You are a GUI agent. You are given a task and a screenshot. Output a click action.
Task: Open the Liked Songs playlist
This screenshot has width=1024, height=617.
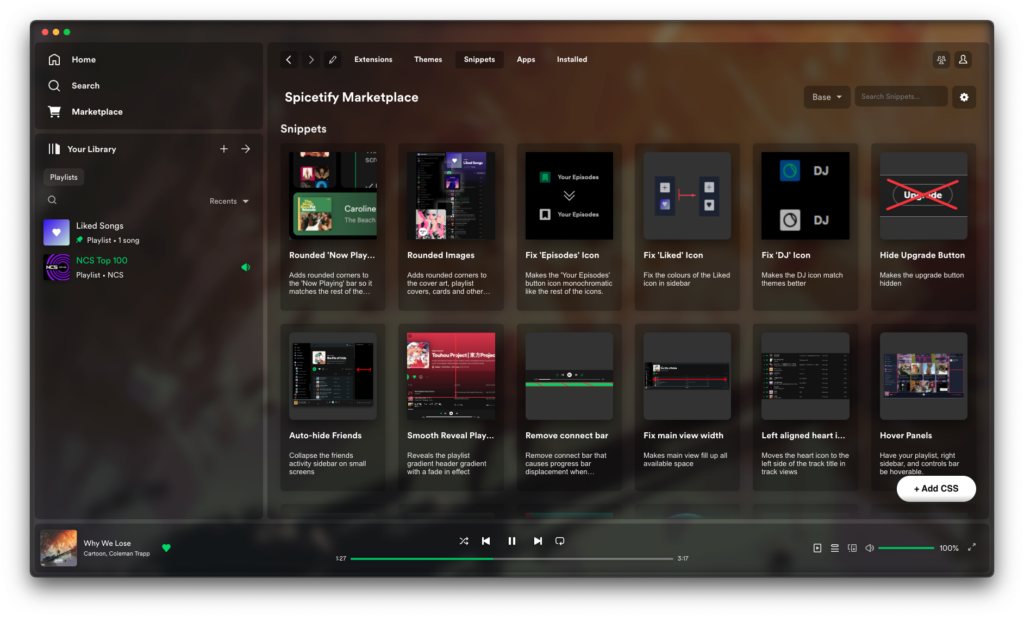coord(149,232)
